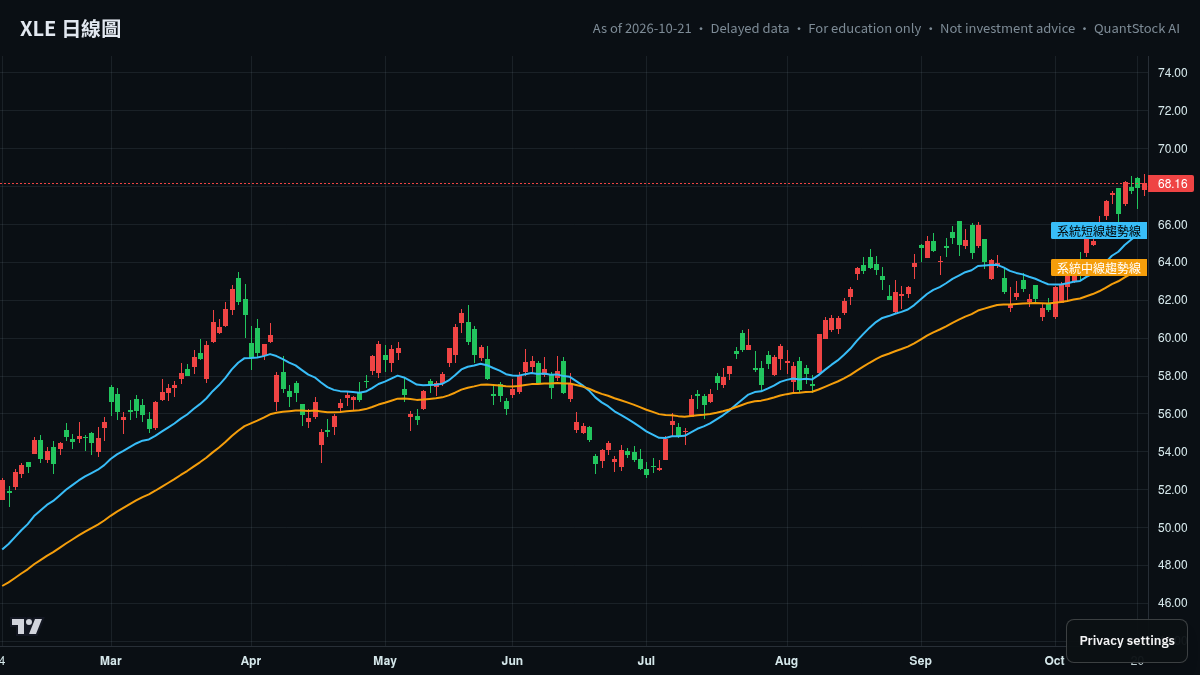The image size is (1200, 675).
Task: Click the "Not investment advice" disclaimer
Action: coord(1007,29)
